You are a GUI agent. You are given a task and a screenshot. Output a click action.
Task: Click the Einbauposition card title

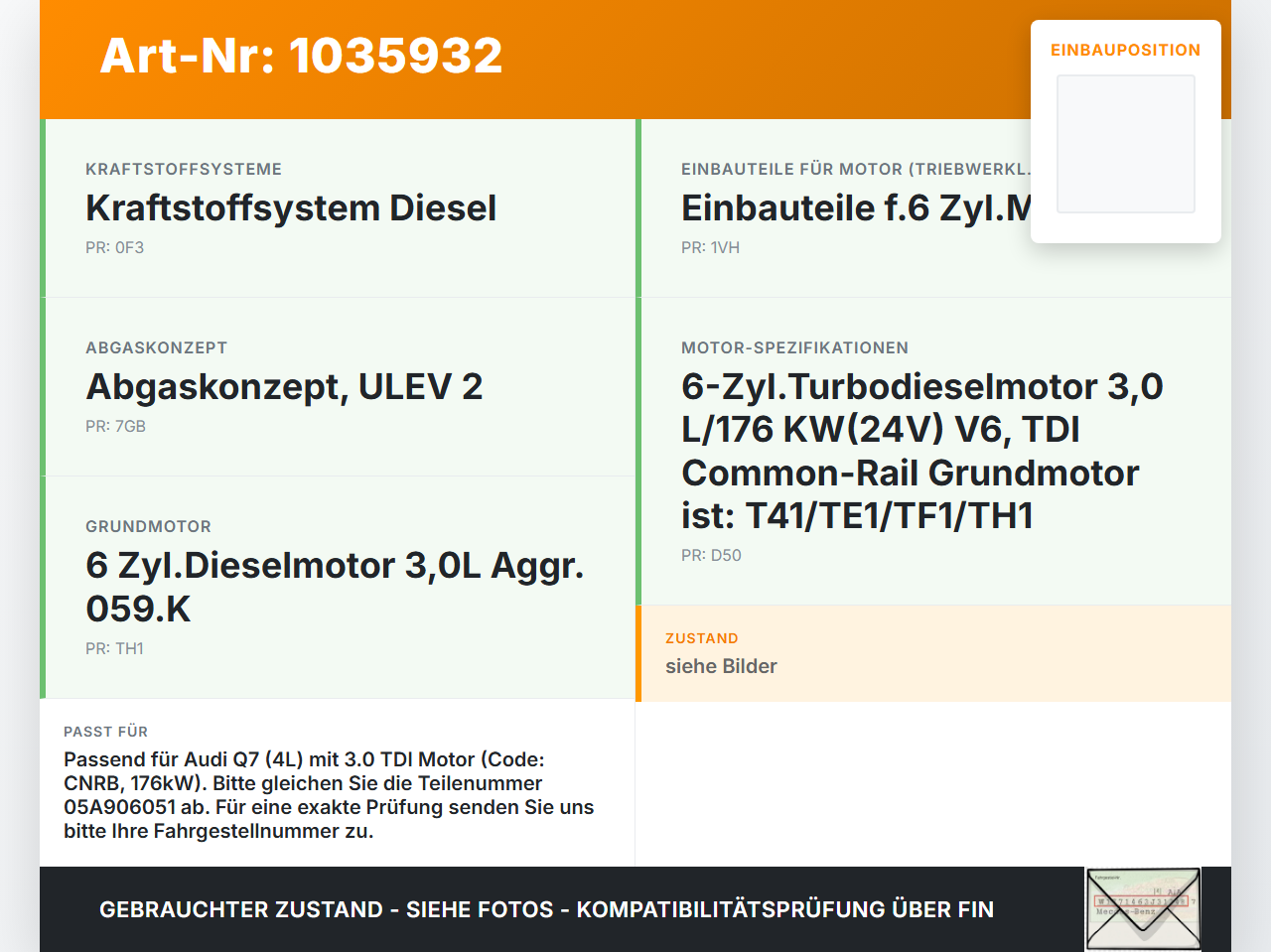click(x=1126, y=50)
